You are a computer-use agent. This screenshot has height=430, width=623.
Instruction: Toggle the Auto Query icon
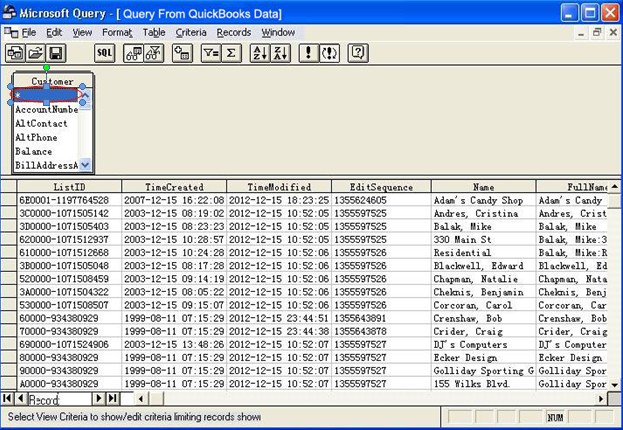tap(329, 53)
